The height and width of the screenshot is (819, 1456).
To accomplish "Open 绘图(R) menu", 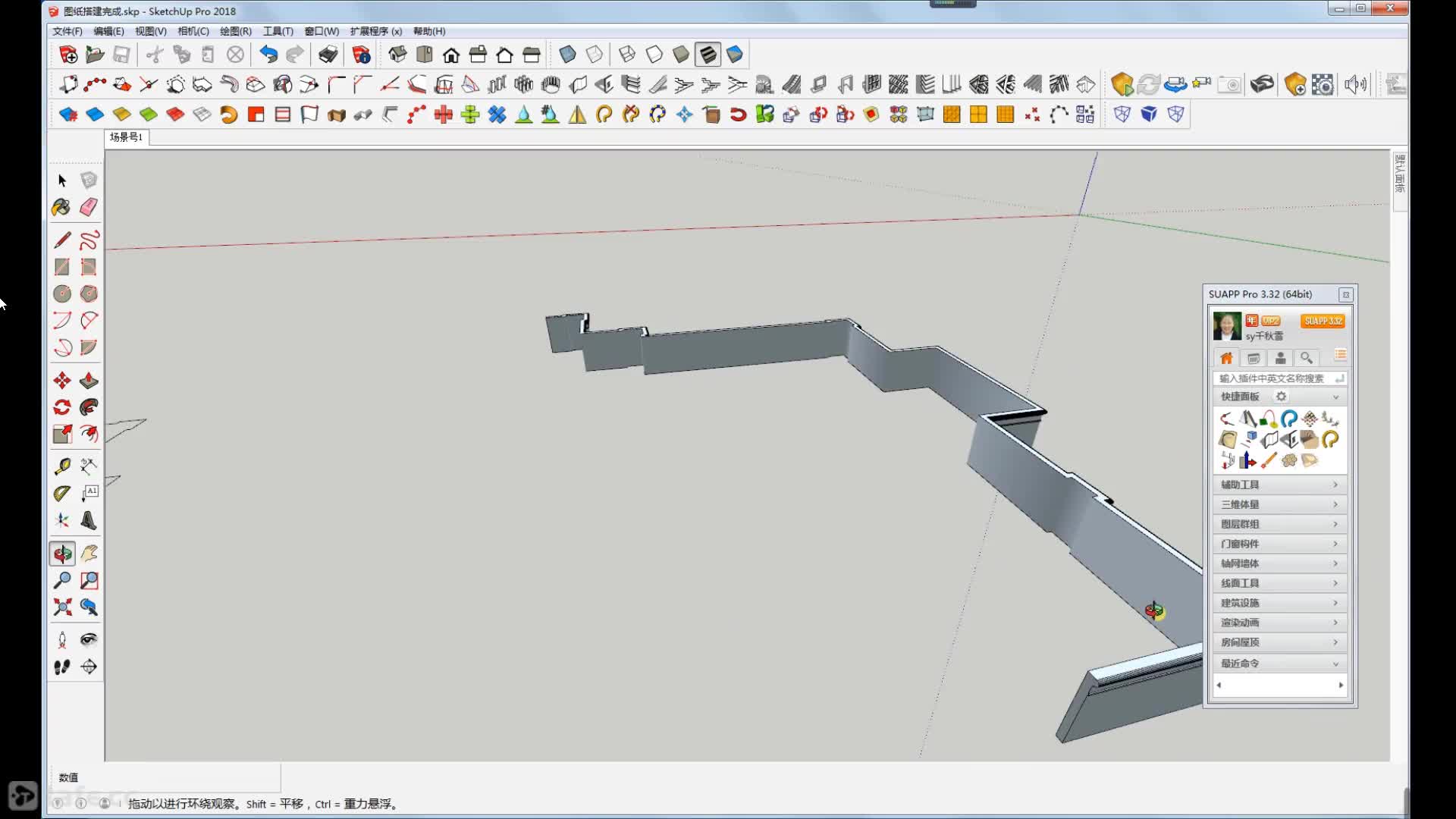I will (236, 31).
